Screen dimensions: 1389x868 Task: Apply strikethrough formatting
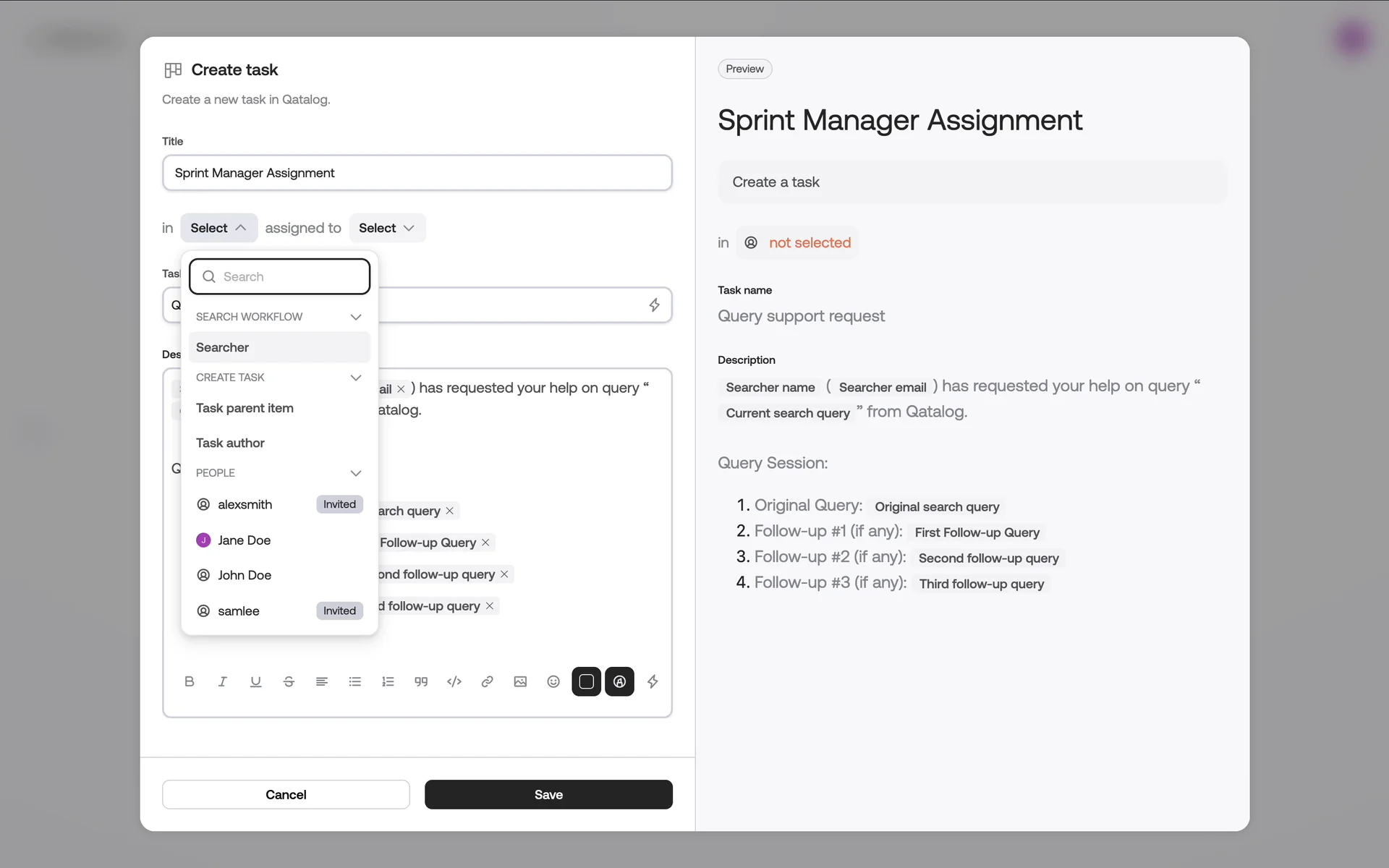pyautogui.click(x=289, y=681)
